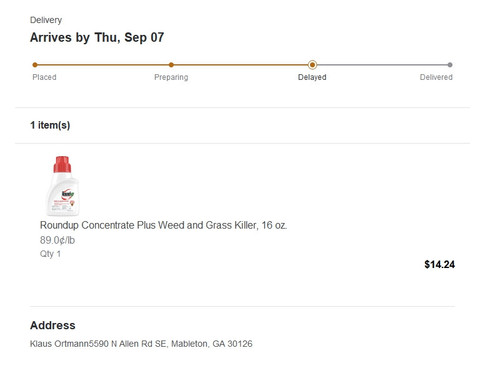Click the Delayed step label
This screenshot has width=500, height=391.
(x=312, y=77)
